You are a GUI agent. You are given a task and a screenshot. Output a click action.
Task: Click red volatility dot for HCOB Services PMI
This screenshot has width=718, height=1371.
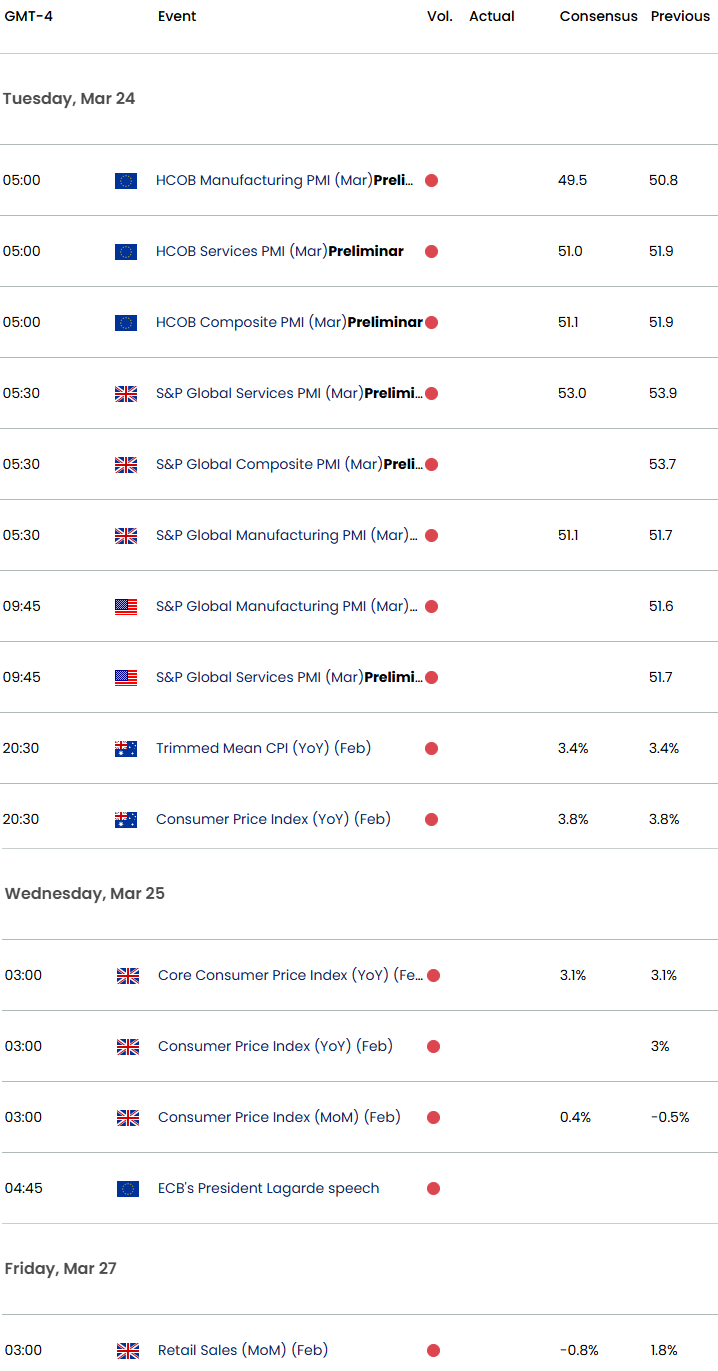tap(431, 252)
